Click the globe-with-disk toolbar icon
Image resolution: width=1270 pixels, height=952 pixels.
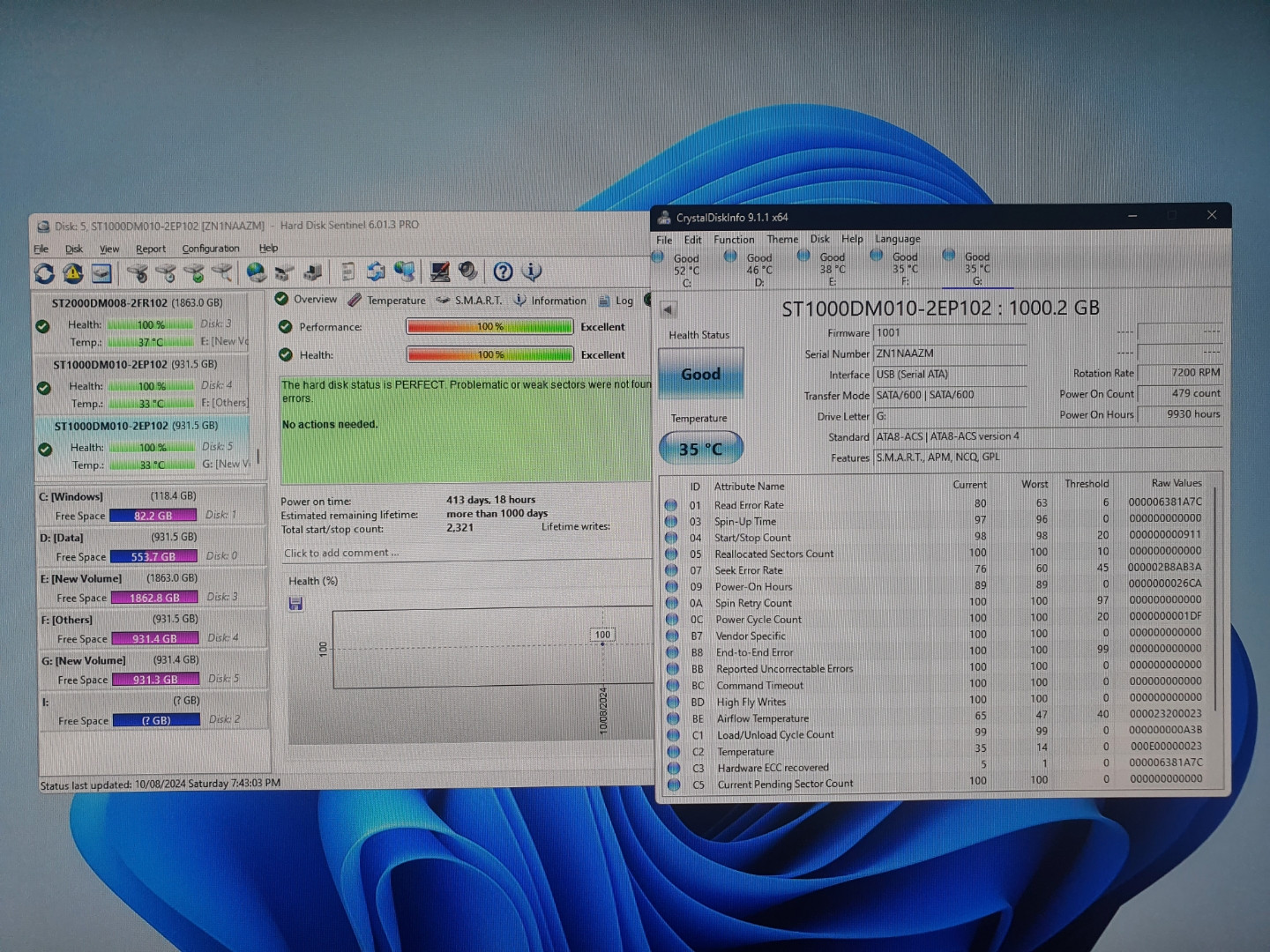click(x=256, y=272)
